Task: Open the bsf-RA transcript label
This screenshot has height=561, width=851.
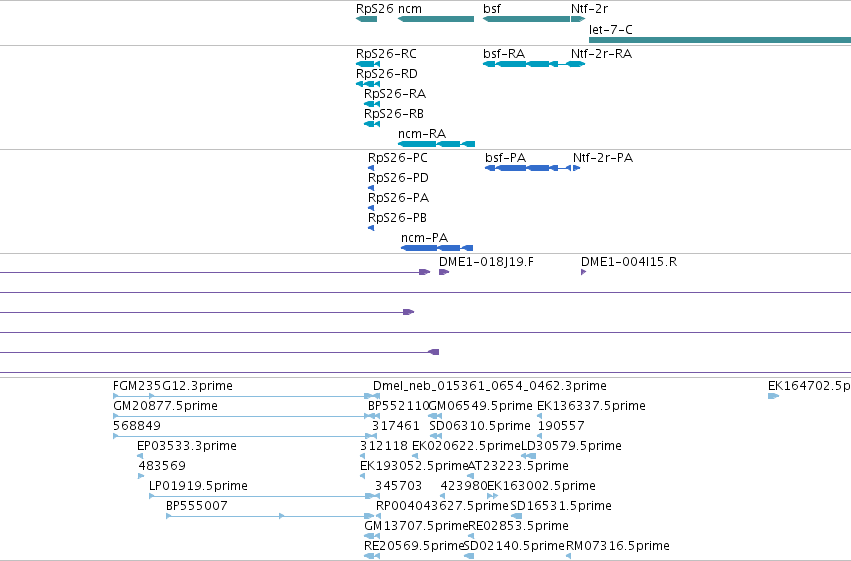Action: 504,54
